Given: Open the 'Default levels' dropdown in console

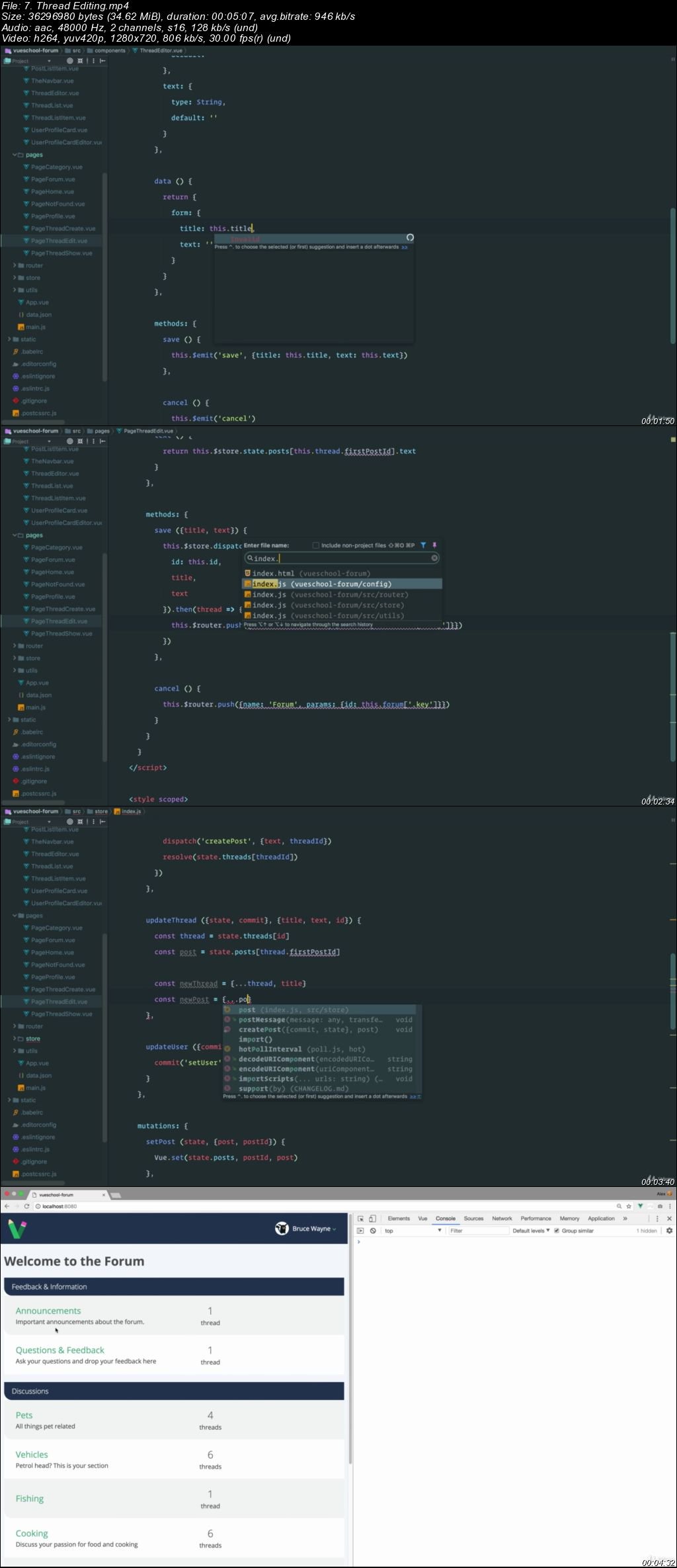Looking at the screenshot, I should (x=531, y=1231).
